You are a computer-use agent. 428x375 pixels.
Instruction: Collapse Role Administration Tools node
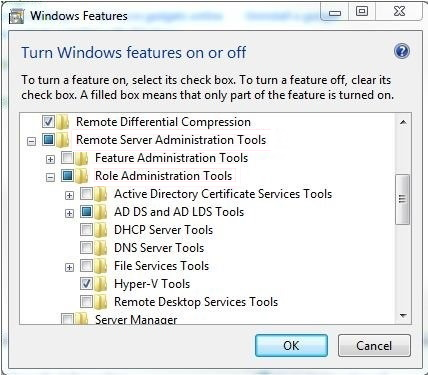50,177
